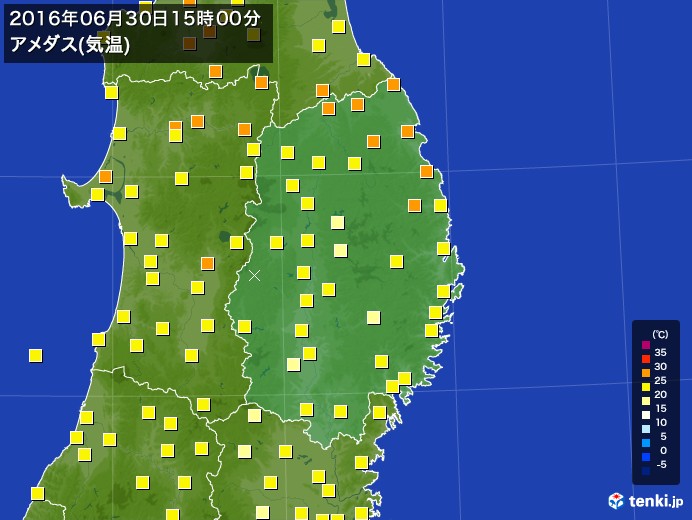Click the bright yellow legend swatch above 20
The width and height of the screenshot is (692, 520).
pos(646,387)
